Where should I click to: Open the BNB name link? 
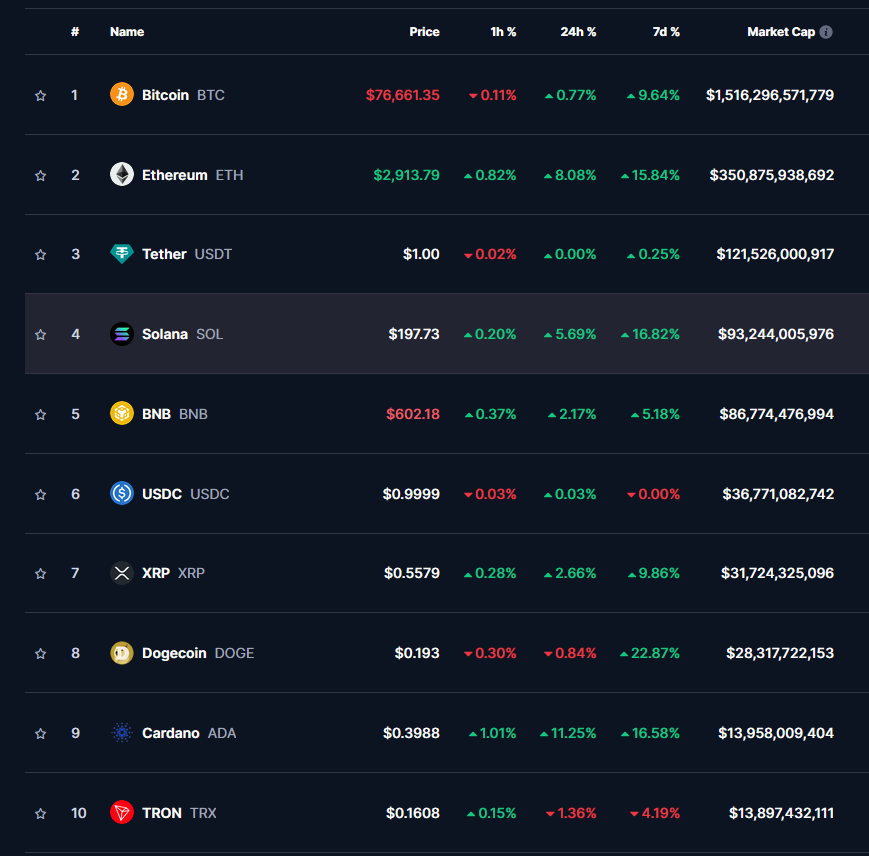point(156,414)
